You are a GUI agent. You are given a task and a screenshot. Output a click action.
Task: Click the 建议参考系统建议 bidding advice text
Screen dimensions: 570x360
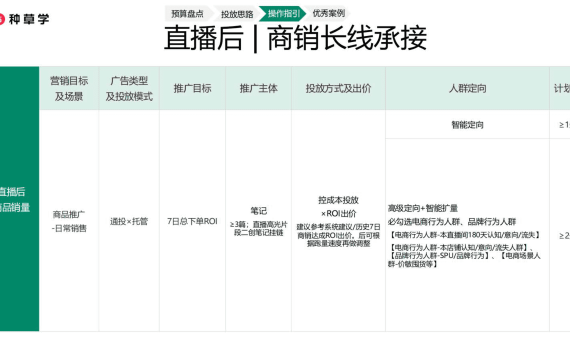pyautogui.click(x=338, y=235)
